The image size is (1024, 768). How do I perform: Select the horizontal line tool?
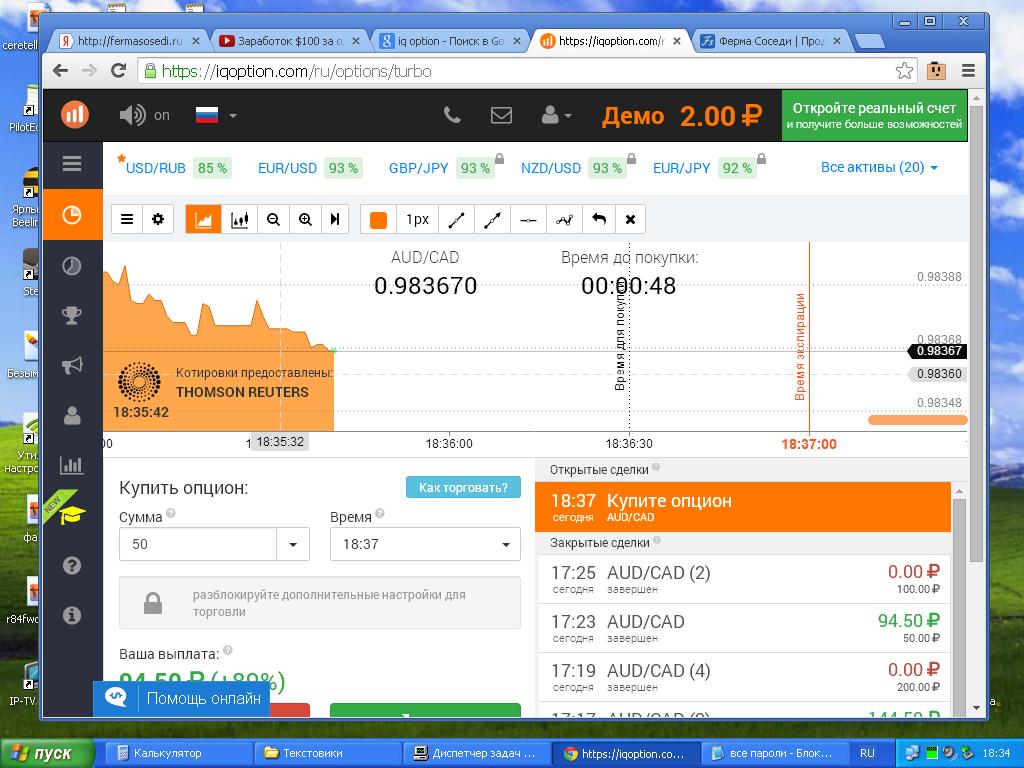point(528,219)
